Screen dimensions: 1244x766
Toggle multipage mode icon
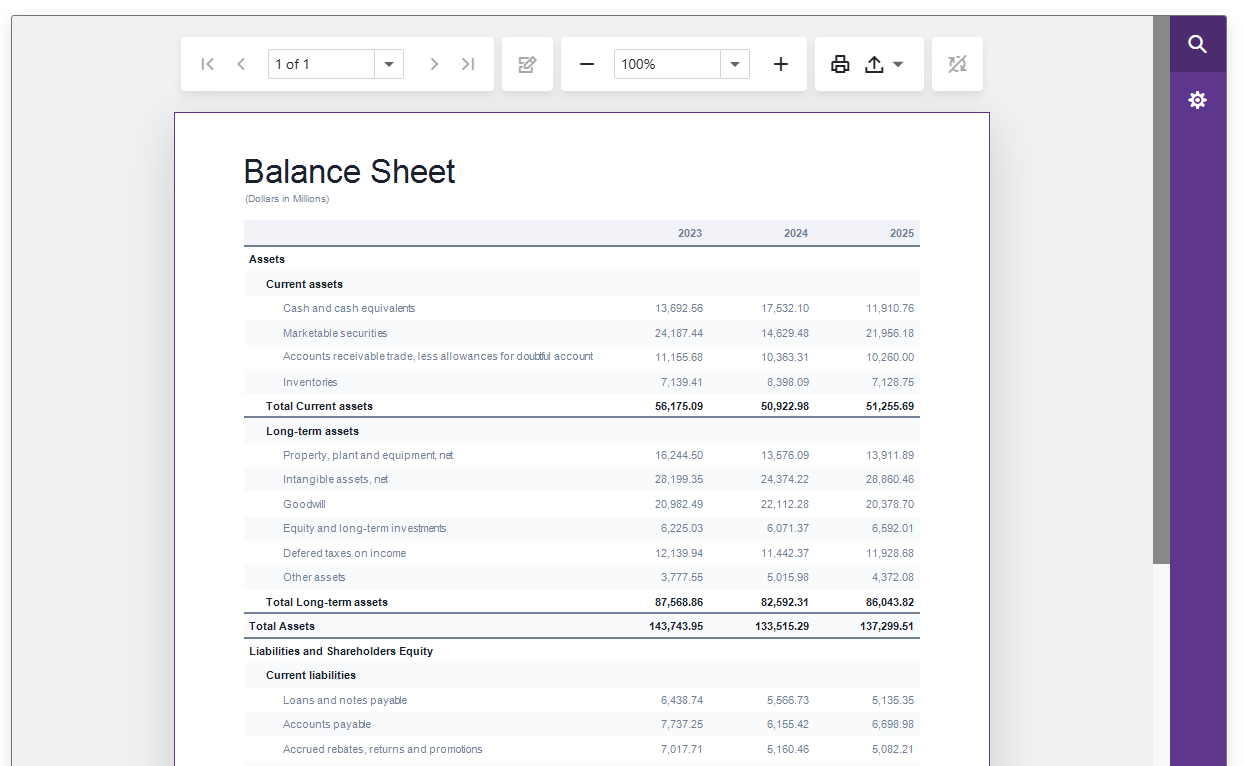pos(957,64)
